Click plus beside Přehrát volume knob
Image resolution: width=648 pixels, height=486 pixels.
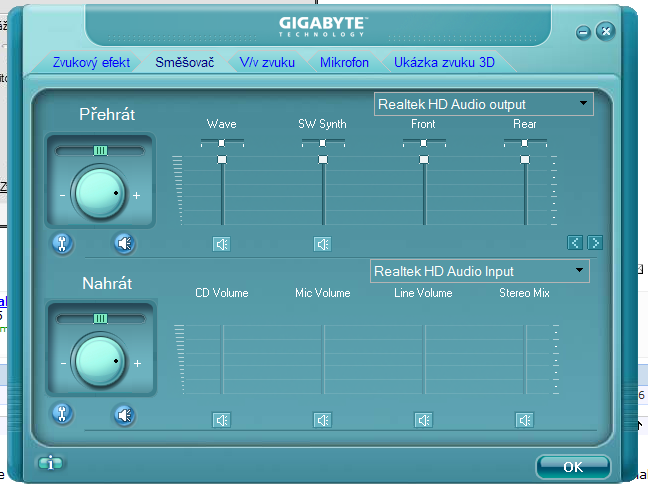[136, 195]
